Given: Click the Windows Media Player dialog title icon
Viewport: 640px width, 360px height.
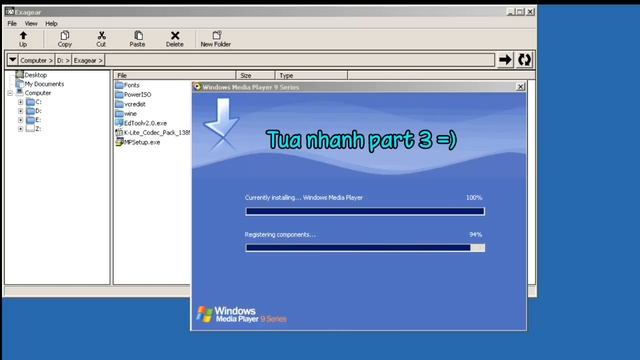Looking at the screenshot, I should [198, 87].
